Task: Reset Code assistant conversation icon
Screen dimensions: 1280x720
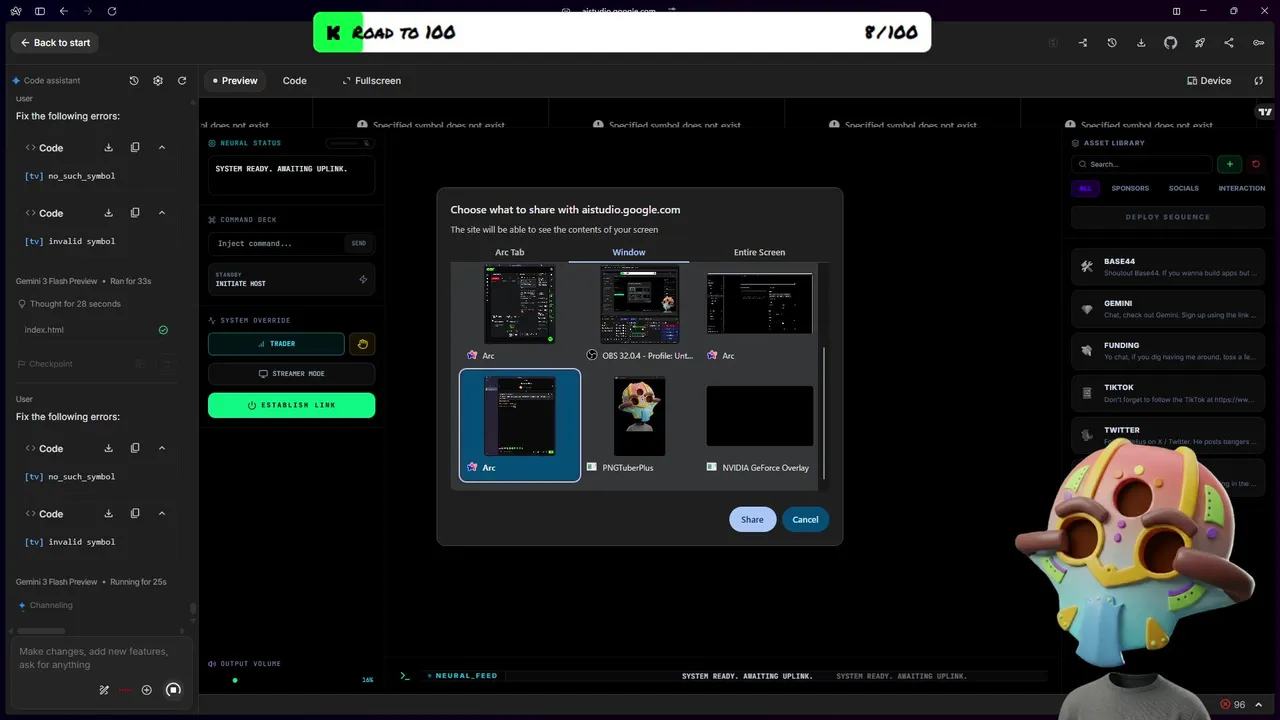Action: coord(182,80)
